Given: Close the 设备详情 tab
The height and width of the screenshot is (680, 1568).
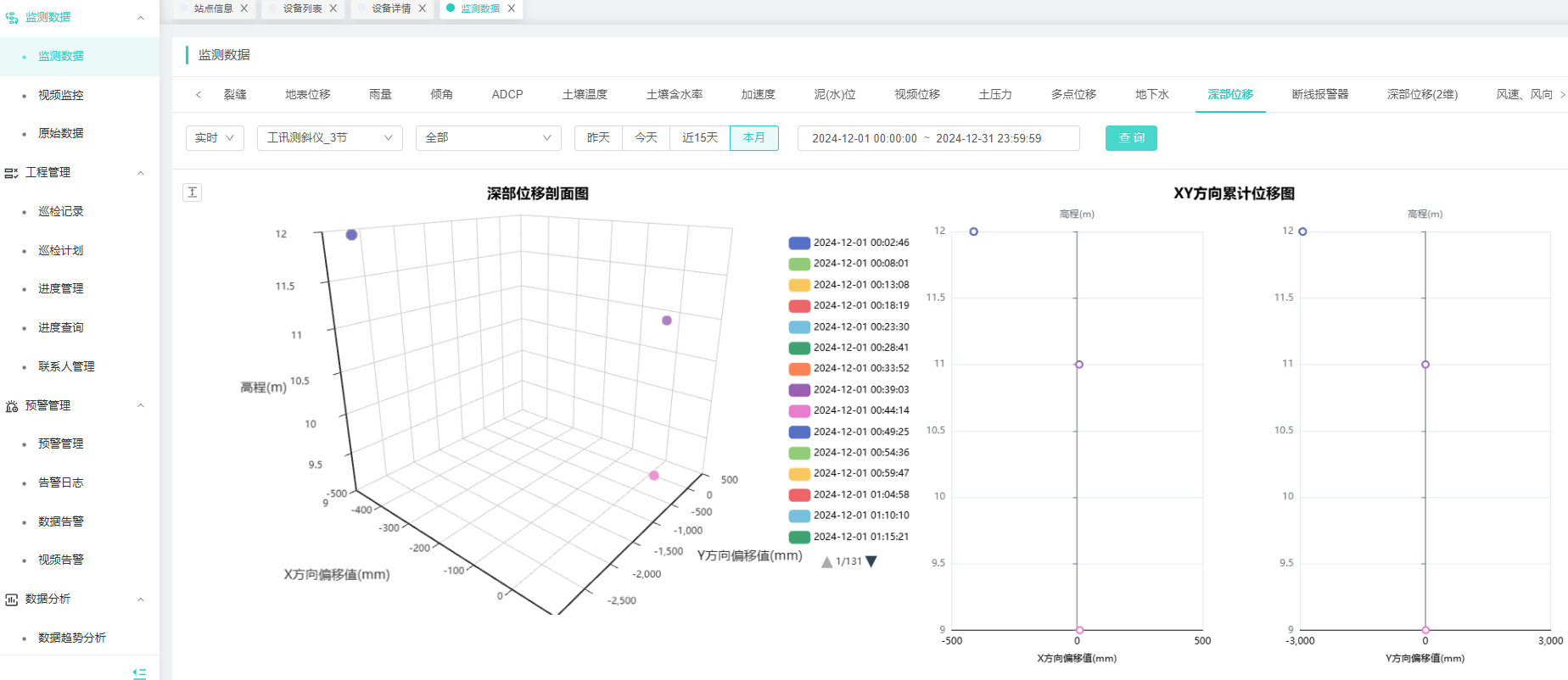Looking at the screenshot, I should (423, 8).
